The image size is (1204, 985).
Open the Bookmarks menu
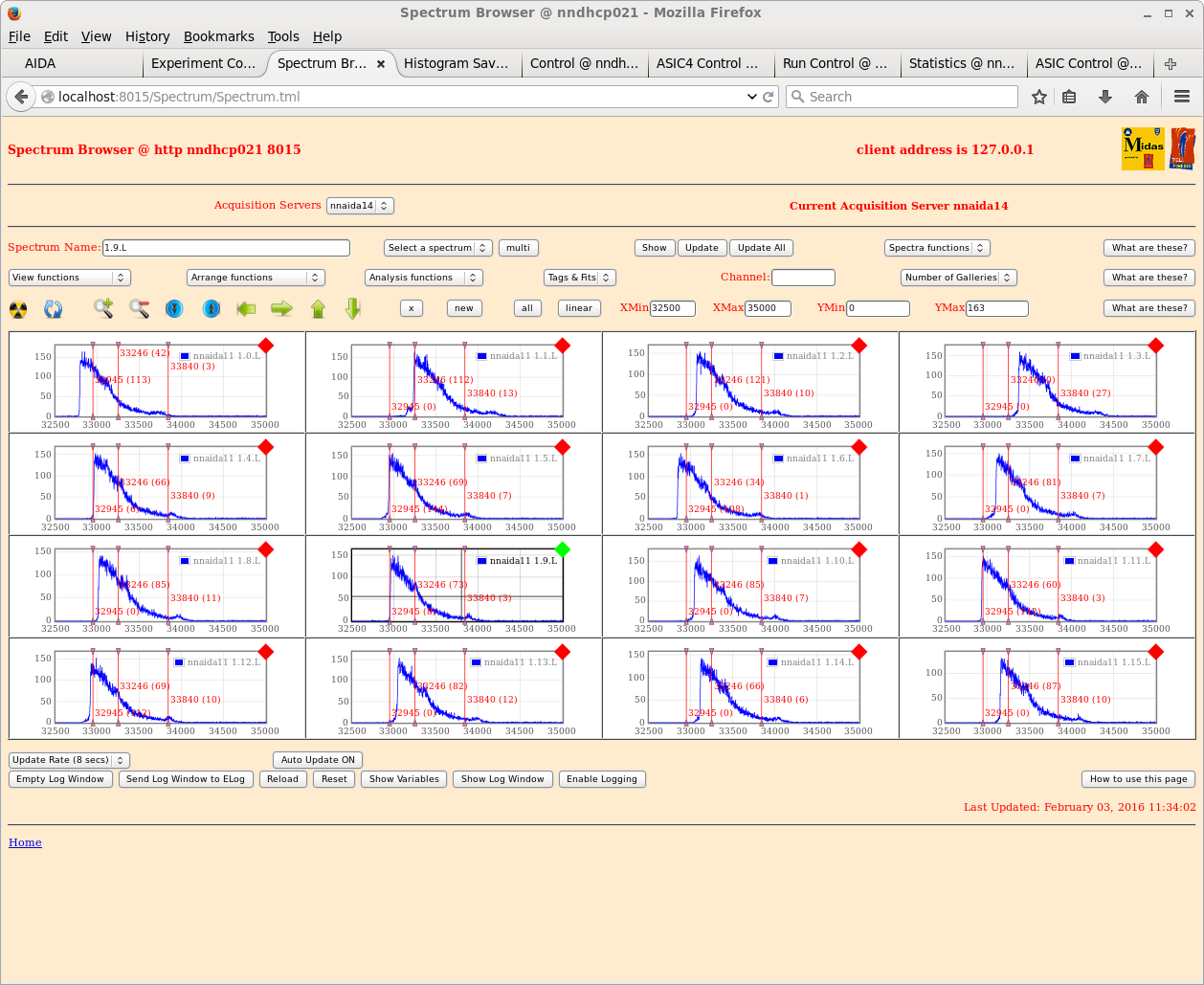click(x=219, y=36)
